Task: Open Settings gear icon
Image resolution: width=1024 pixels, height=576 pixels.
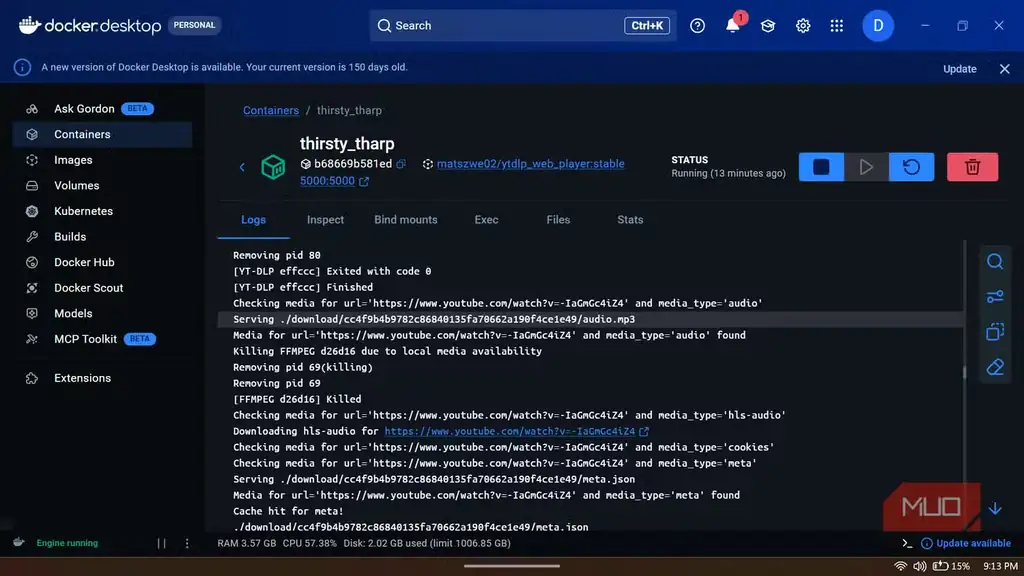Action: click(x=803, y=25)
